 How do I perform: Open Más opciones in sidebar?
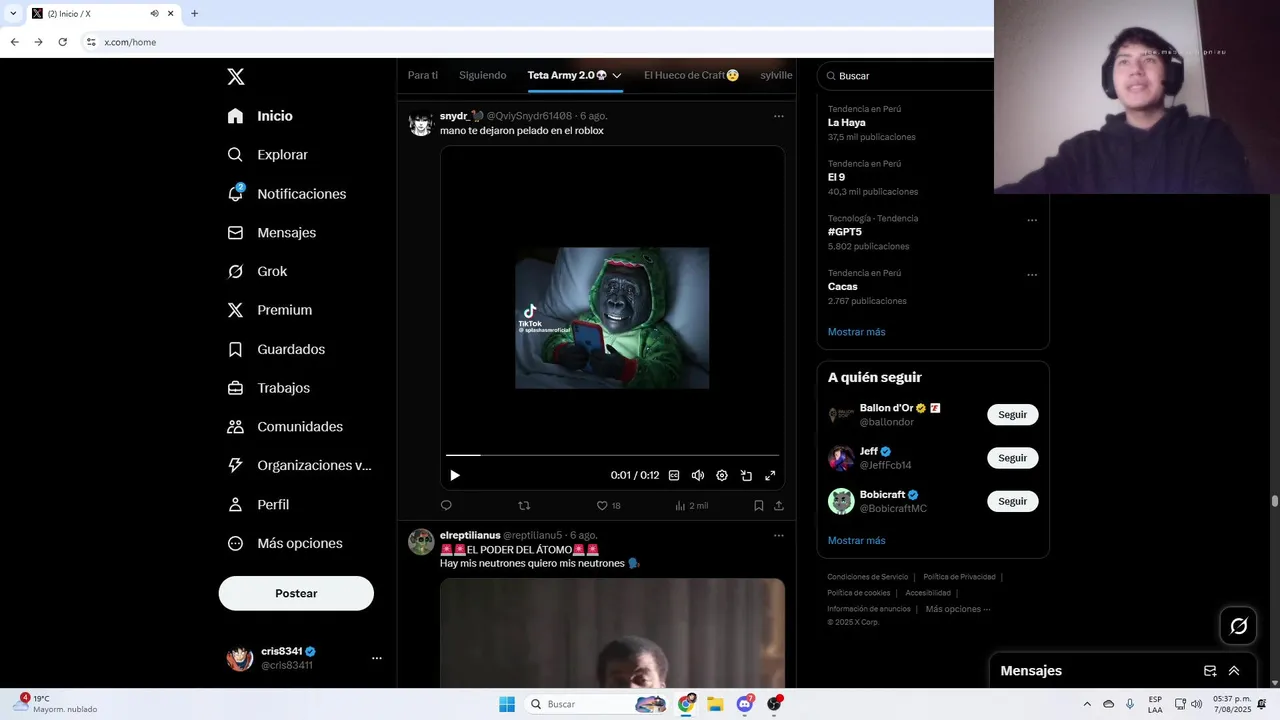[285, 543]
